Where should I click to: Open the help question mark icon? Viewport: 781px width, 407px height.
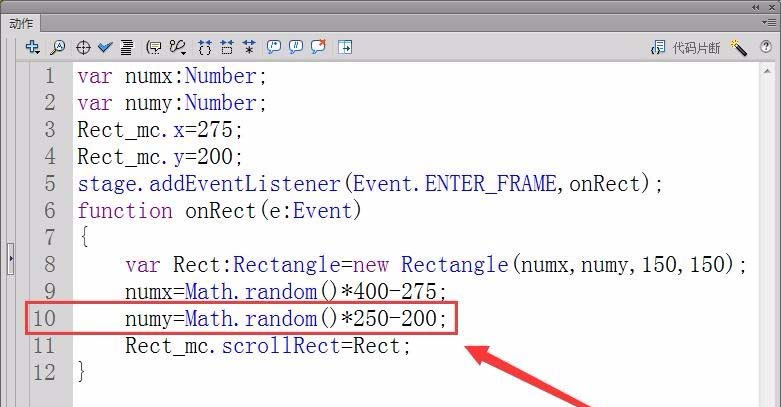tap(766, 47)
